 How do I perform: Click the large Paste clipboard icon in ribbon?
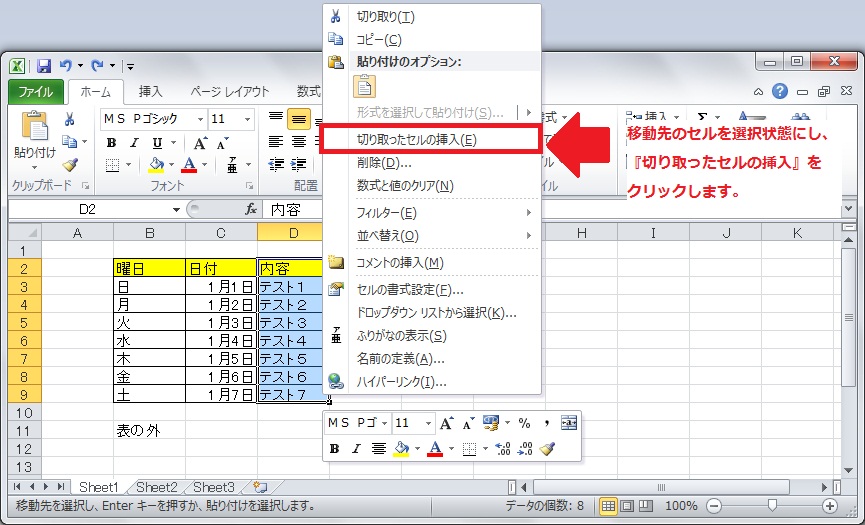(35, 126)
